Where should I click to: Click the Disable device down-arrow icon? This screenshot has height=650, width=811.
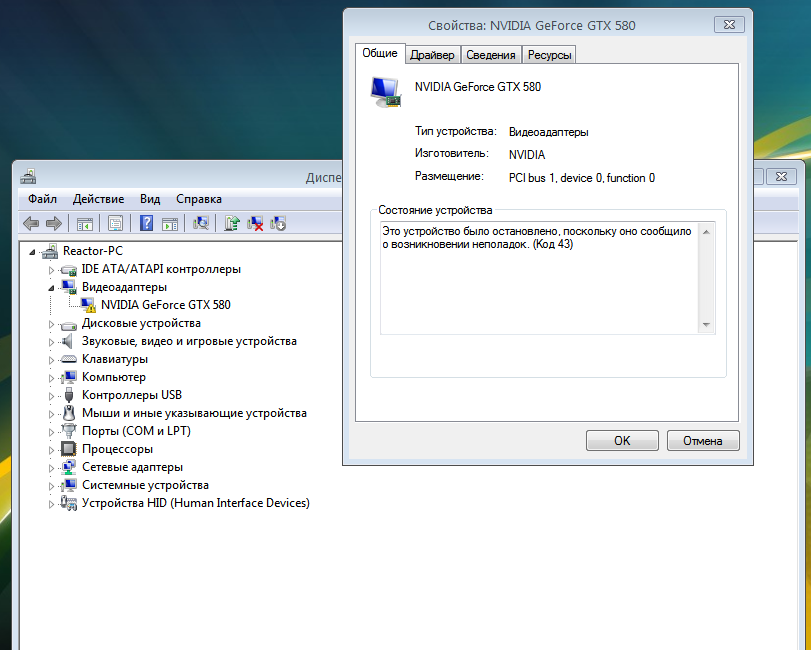[278, 223]
